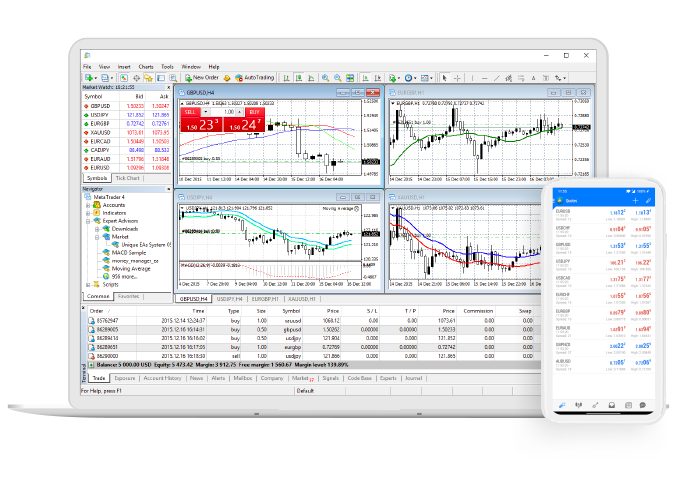Open the File menu
This screenshot has height=479, width=679.
[87, 67]
